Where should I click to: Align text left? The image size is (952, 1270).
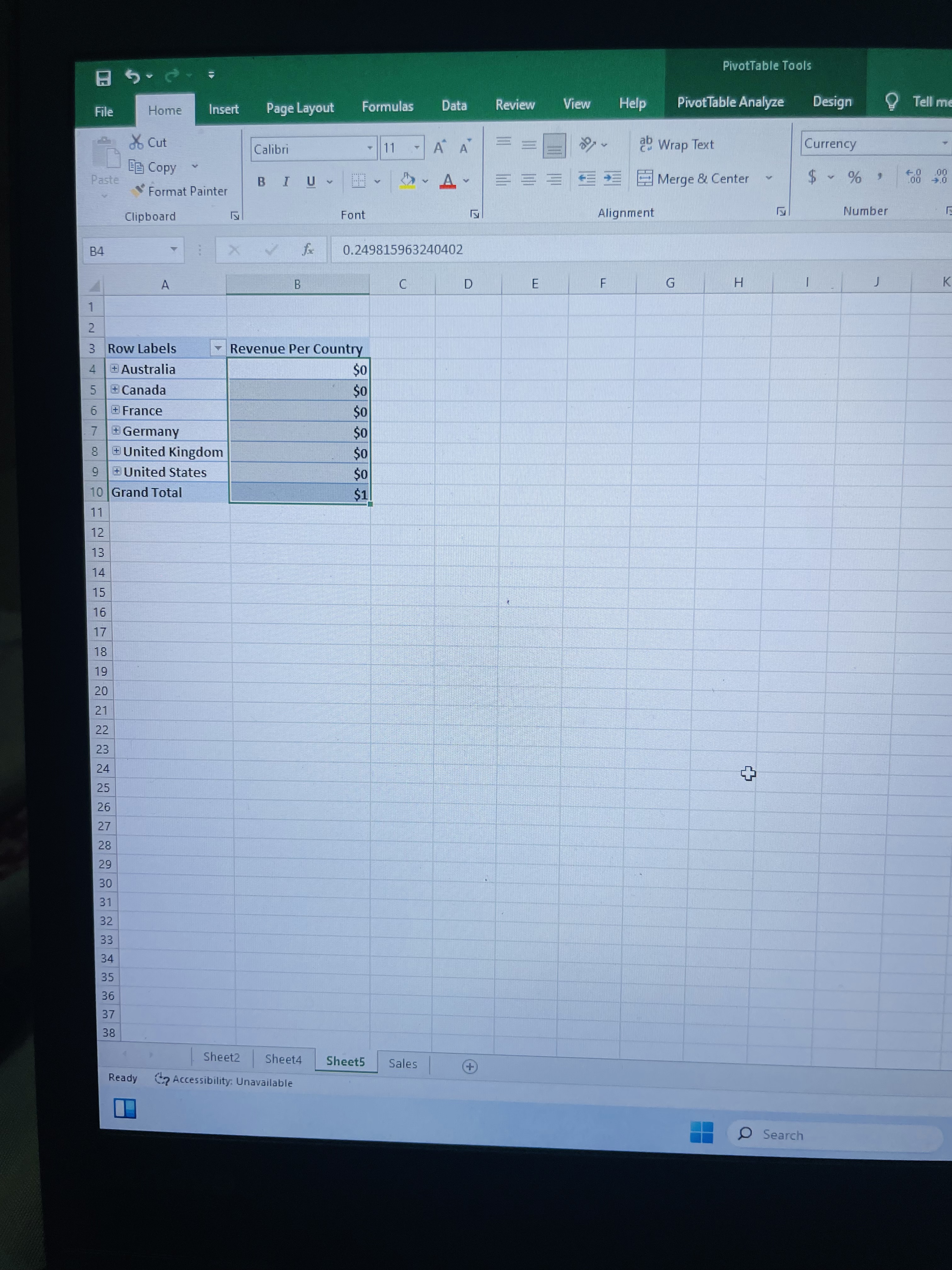tap(503, 180)
